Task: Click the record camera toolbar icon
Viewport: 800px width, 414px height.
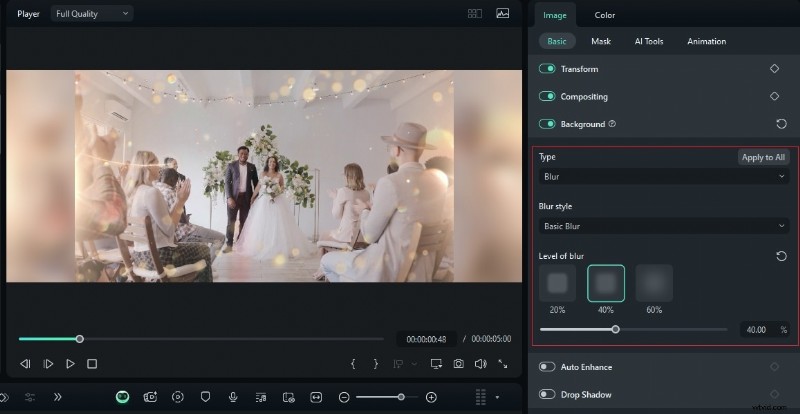Action: click(x=151, y=397)
